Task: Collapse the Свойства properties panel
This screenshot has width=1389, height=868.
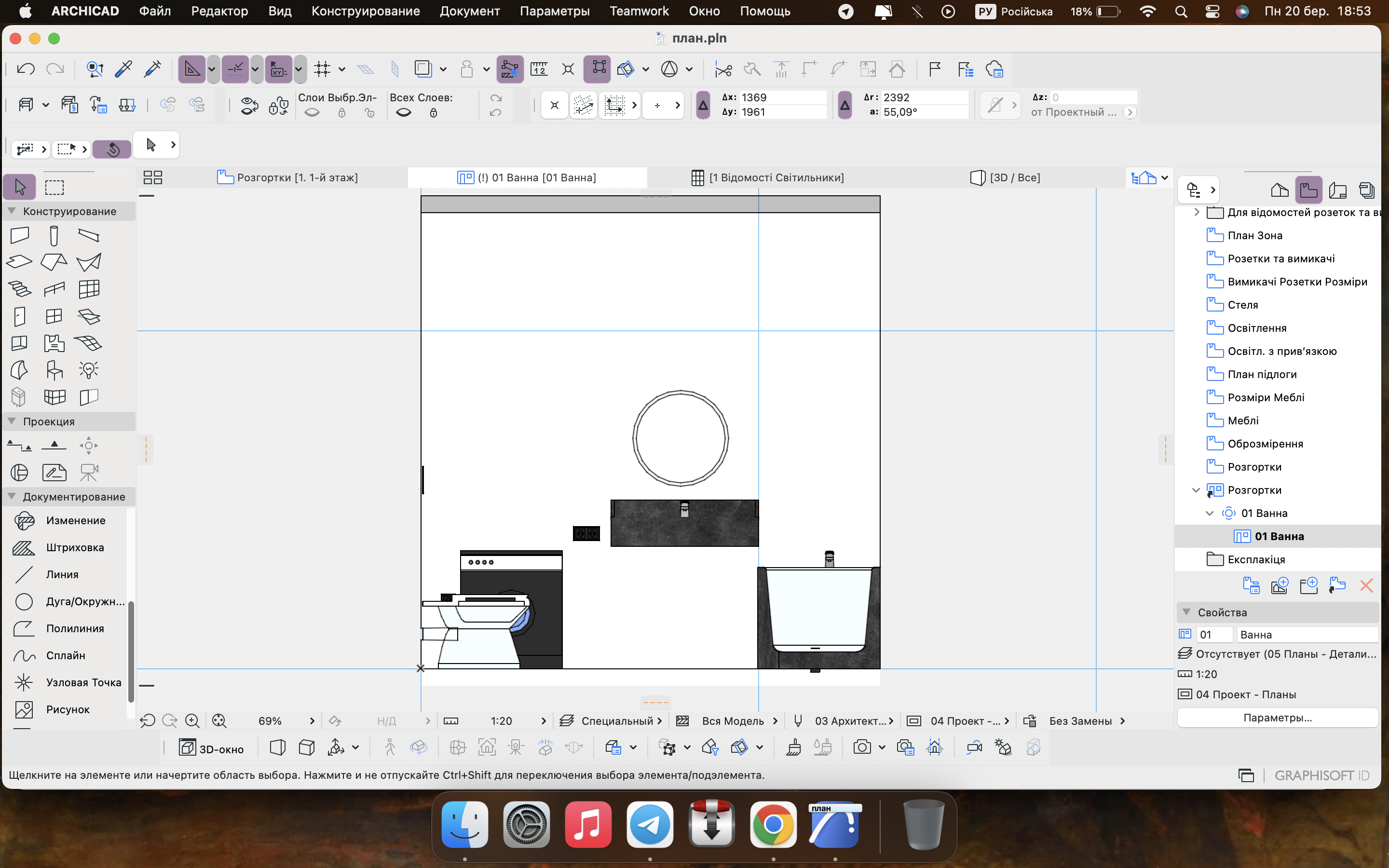Action: (1186, 612)
